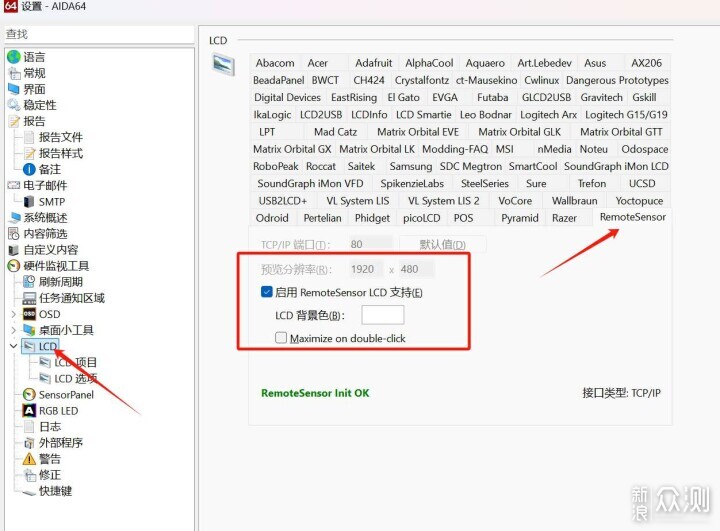
Task: Click the SMTP server icon
Action: (29, 202)
